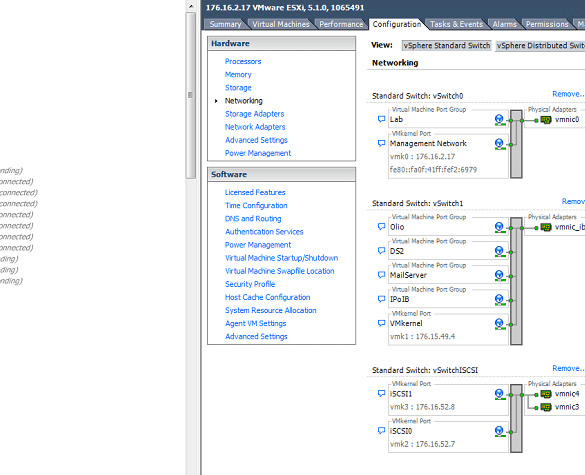Open System Resource Allocation
The width and height of the screenshot is (585, 475).
coord(270,310)
